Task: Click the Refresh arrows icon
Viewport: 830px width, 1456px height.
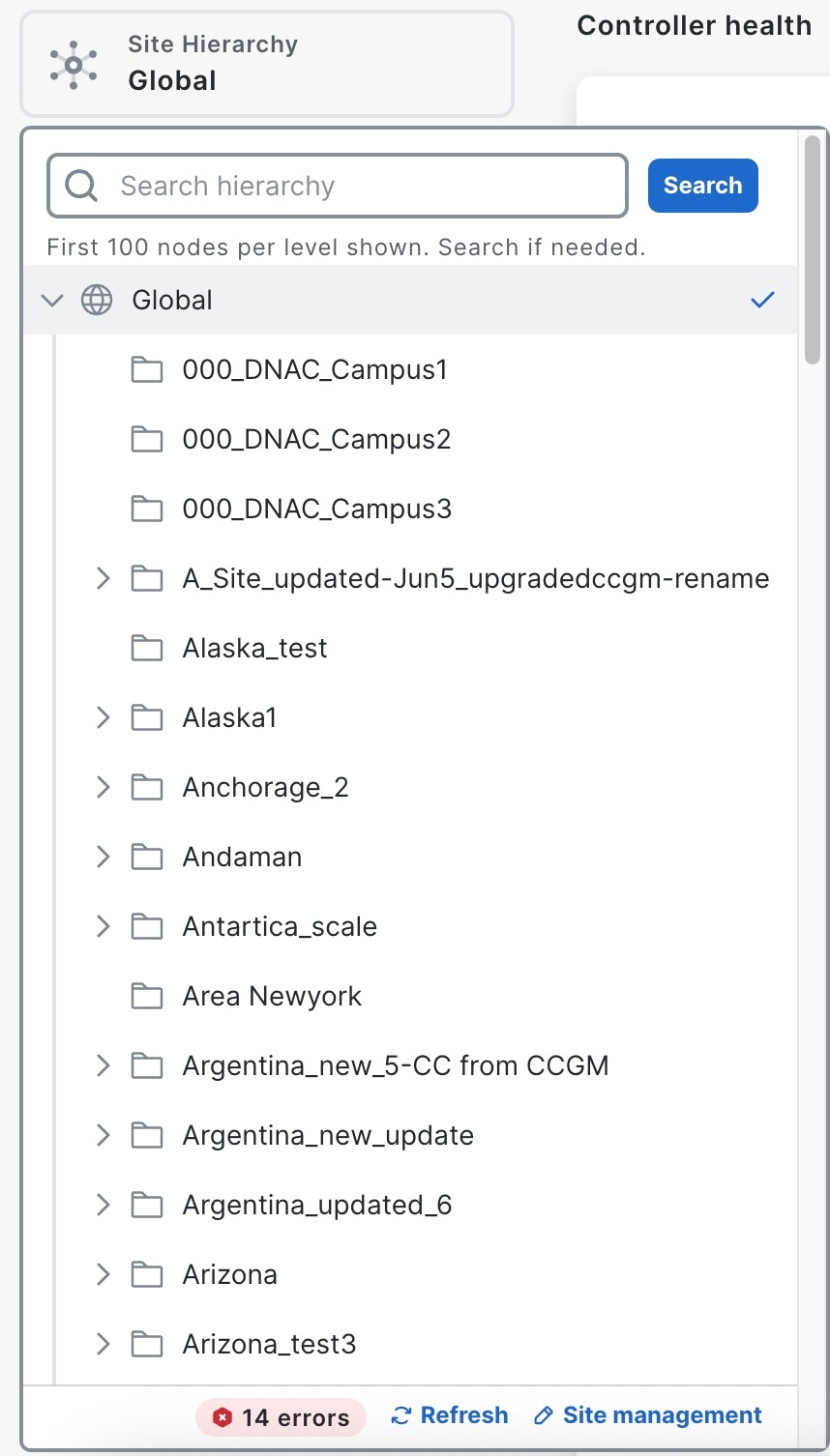Action: coord(400,1416)
